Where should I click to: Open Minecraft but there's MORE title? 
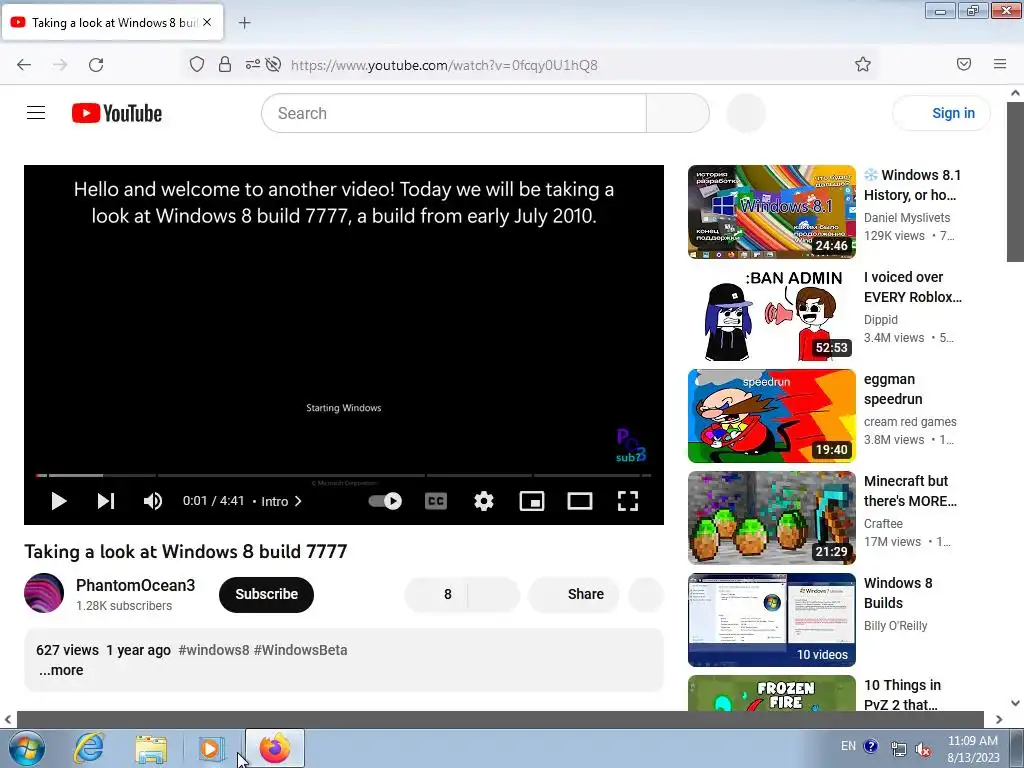(x=910, y=490)
